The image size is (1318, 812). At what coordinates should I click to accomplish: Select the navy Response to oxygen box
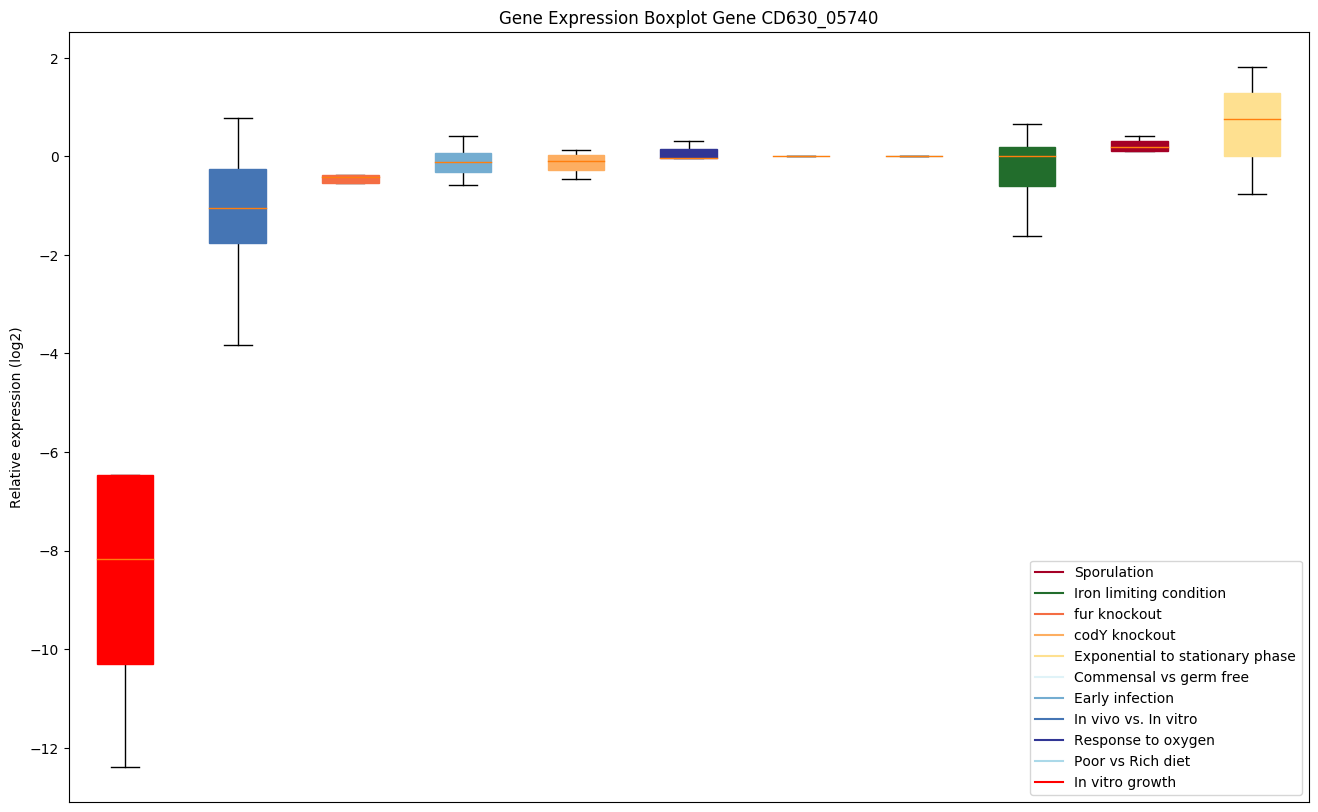689,154
